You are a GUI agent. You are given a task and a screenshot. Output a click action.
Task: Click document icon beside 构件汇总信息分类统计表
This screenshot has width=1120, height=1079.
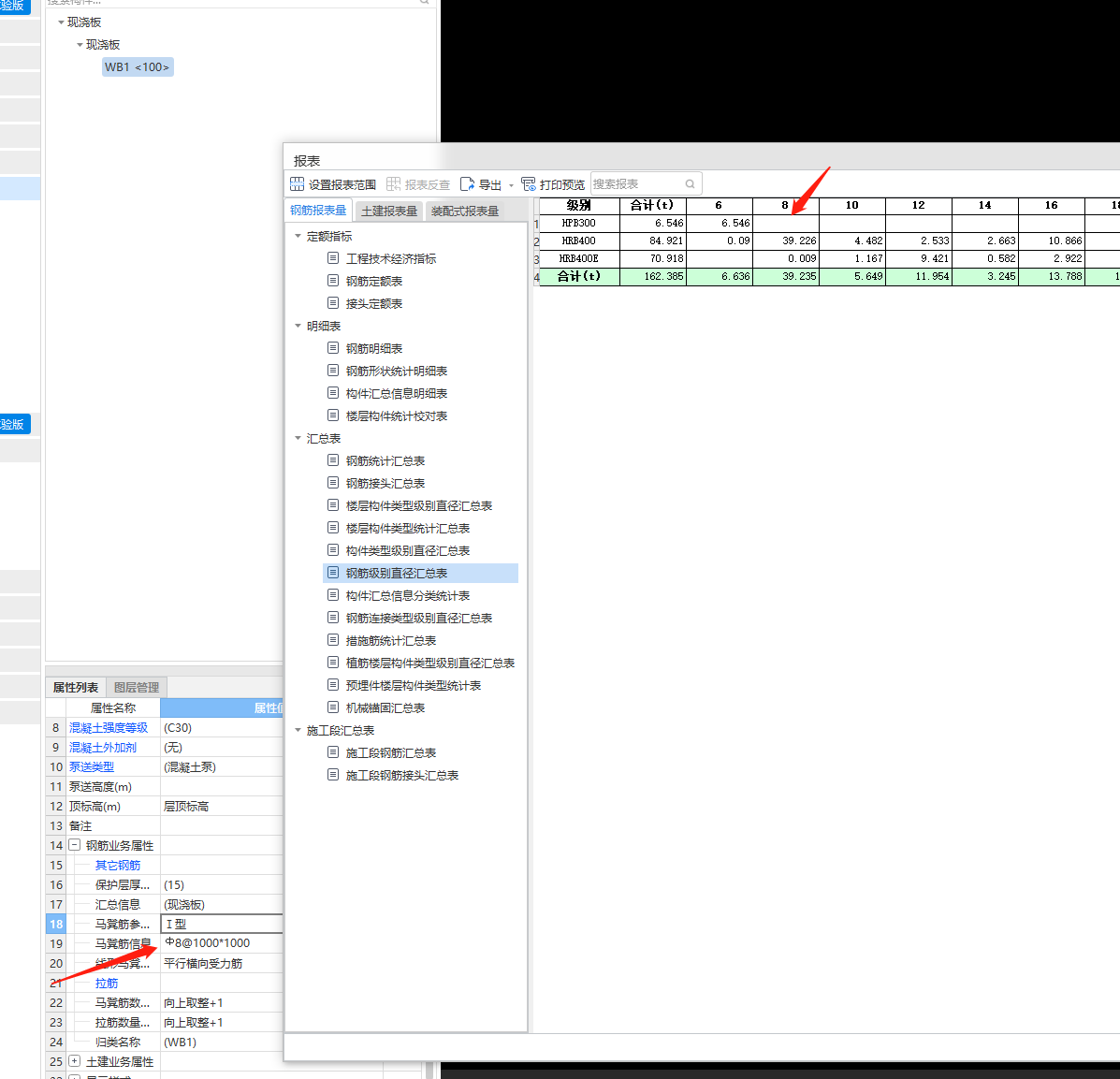point(333,595)
